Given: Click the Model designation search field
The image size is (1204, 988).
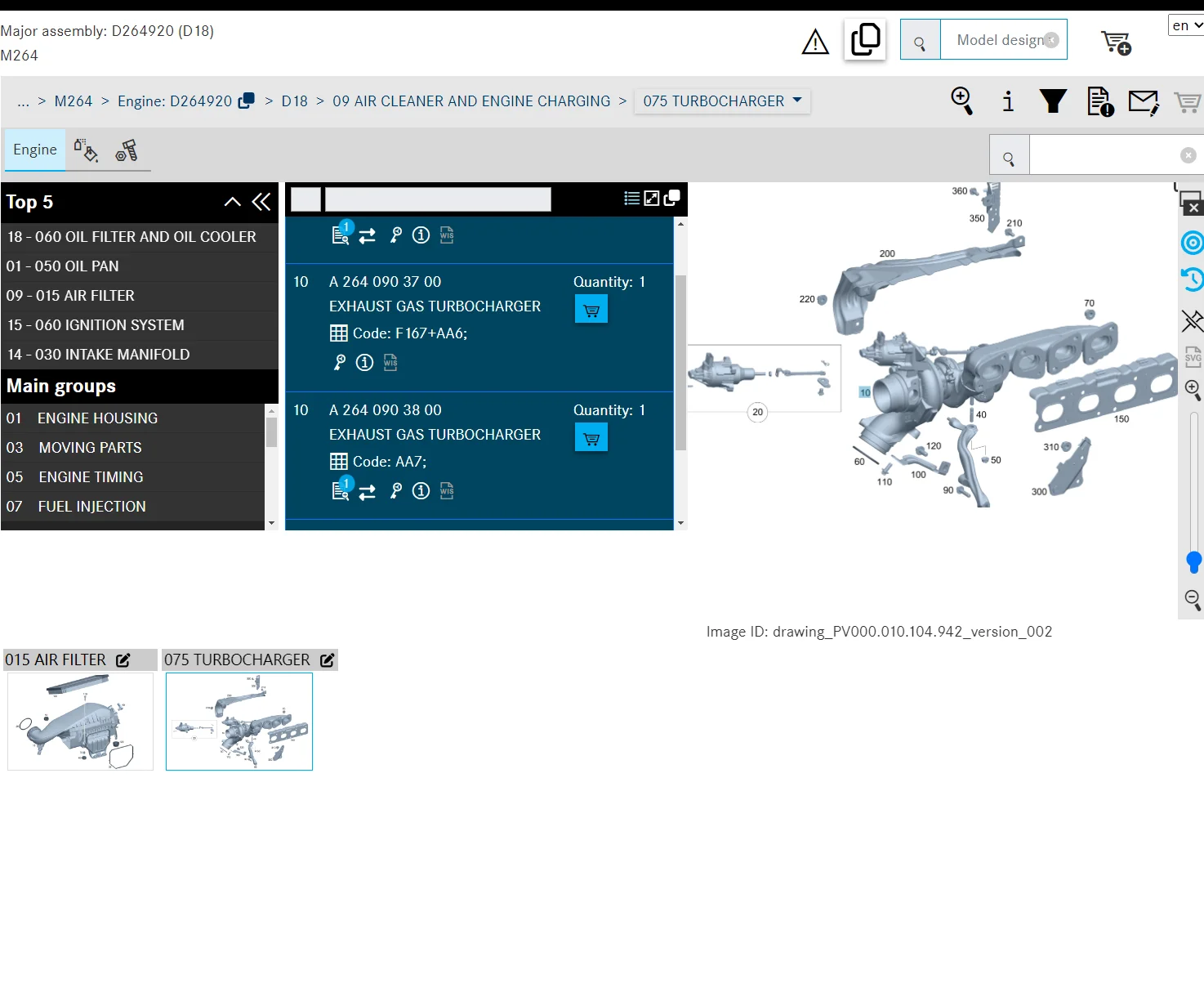Looking at the screenshot, I should (1003, 40).
